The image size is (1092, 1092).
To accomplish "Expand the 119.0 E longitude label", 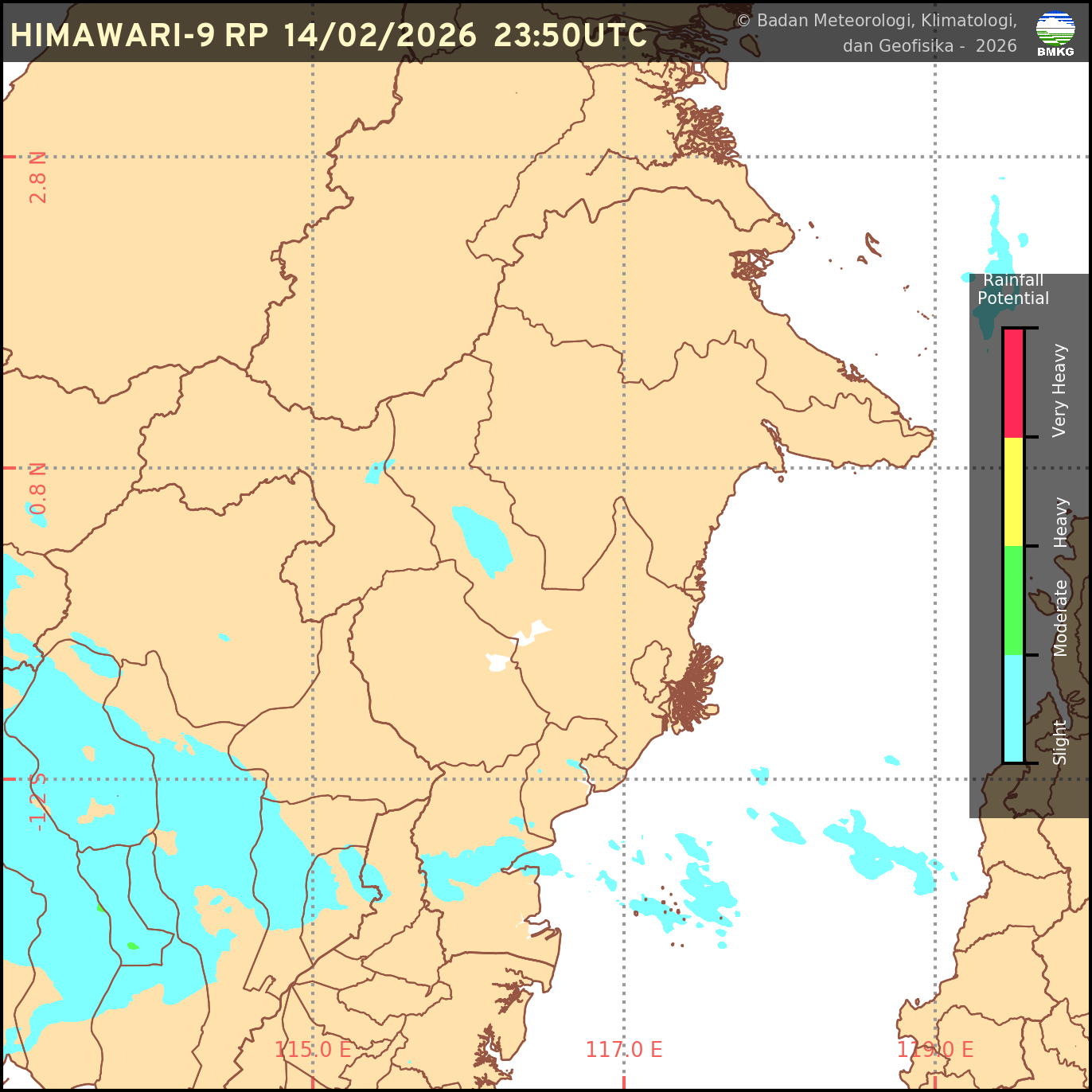I will point(935,1049).
